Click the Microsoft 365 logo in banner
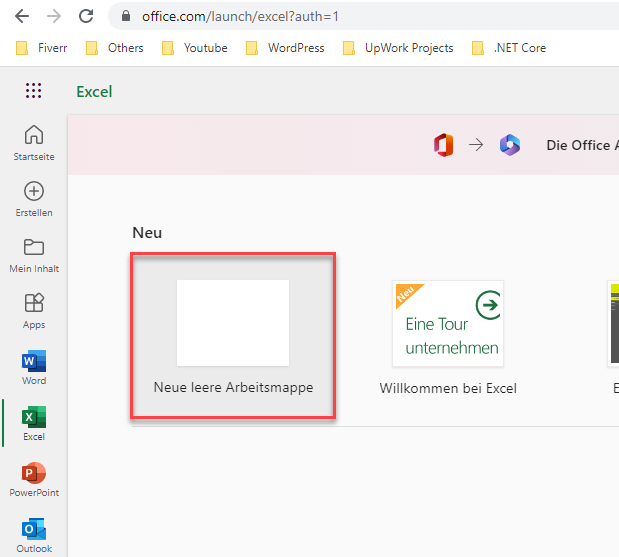 (510, 145)
